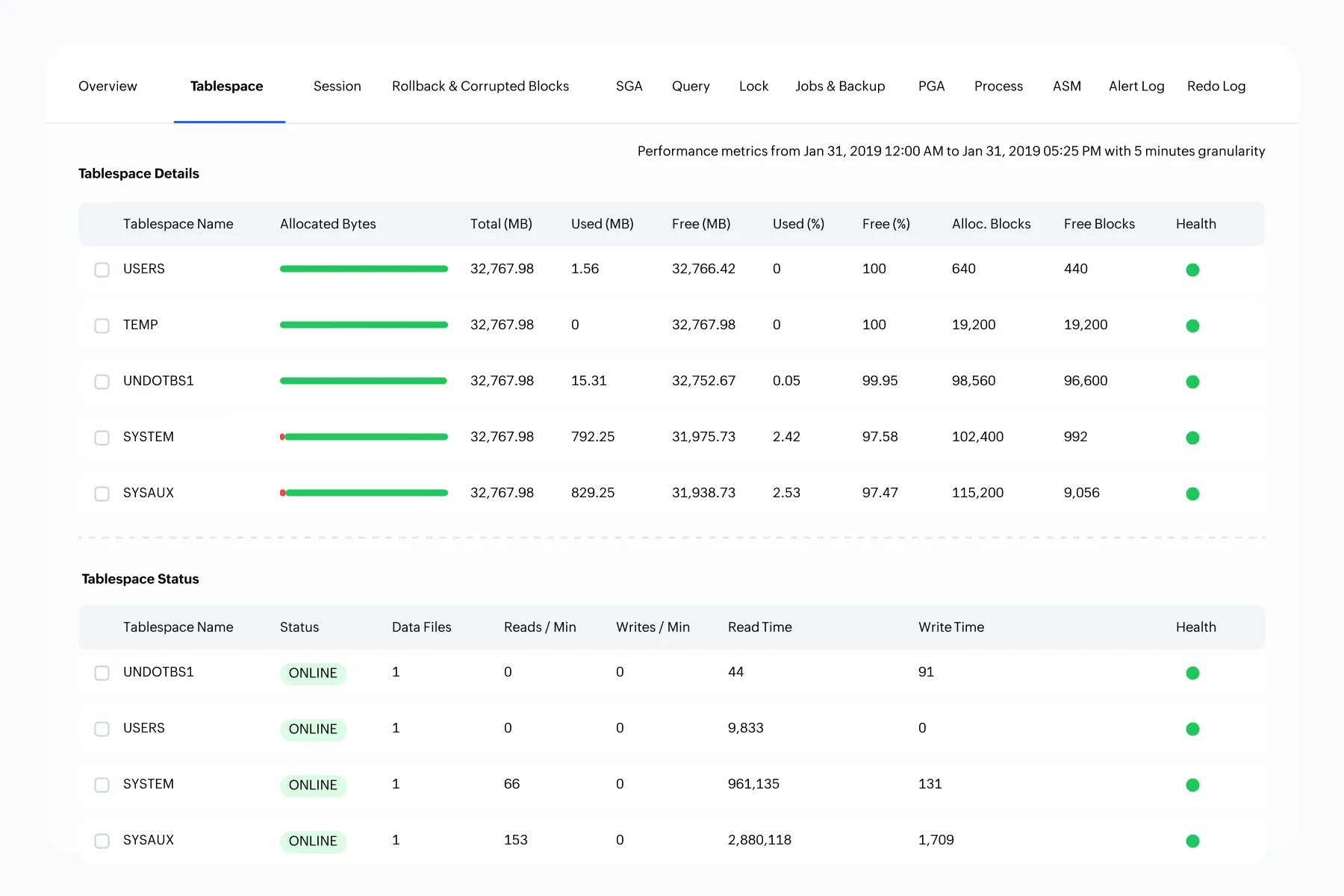Check the SYSAUX row in Tablespace Status
Viewport: 1344px width, 896px height.
coord(102,841)
